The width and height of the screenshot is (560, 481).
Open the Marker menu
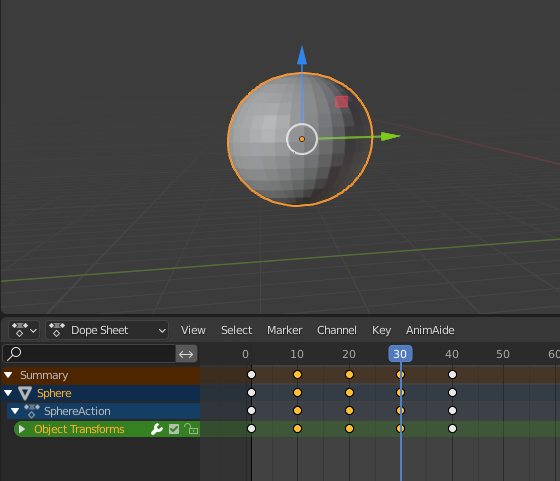[x=285, y=330]
